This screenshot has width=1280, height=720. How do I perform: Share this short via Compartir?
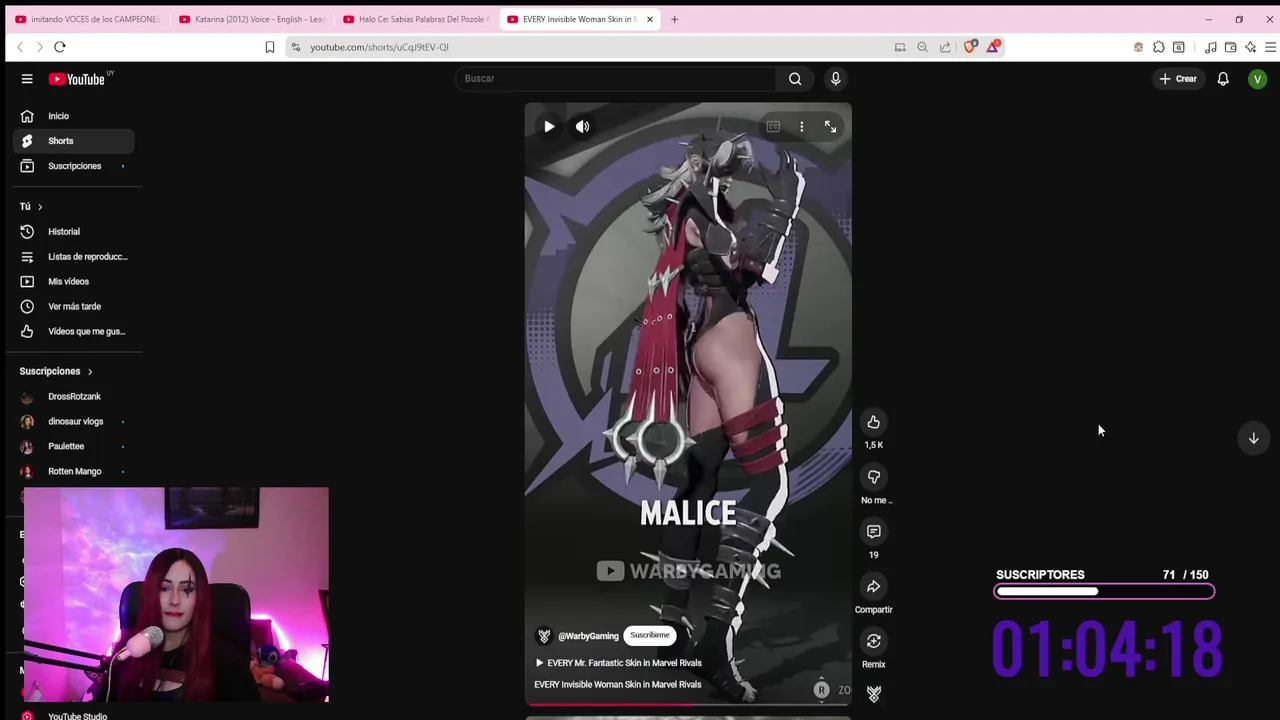(x=873, y=587)
